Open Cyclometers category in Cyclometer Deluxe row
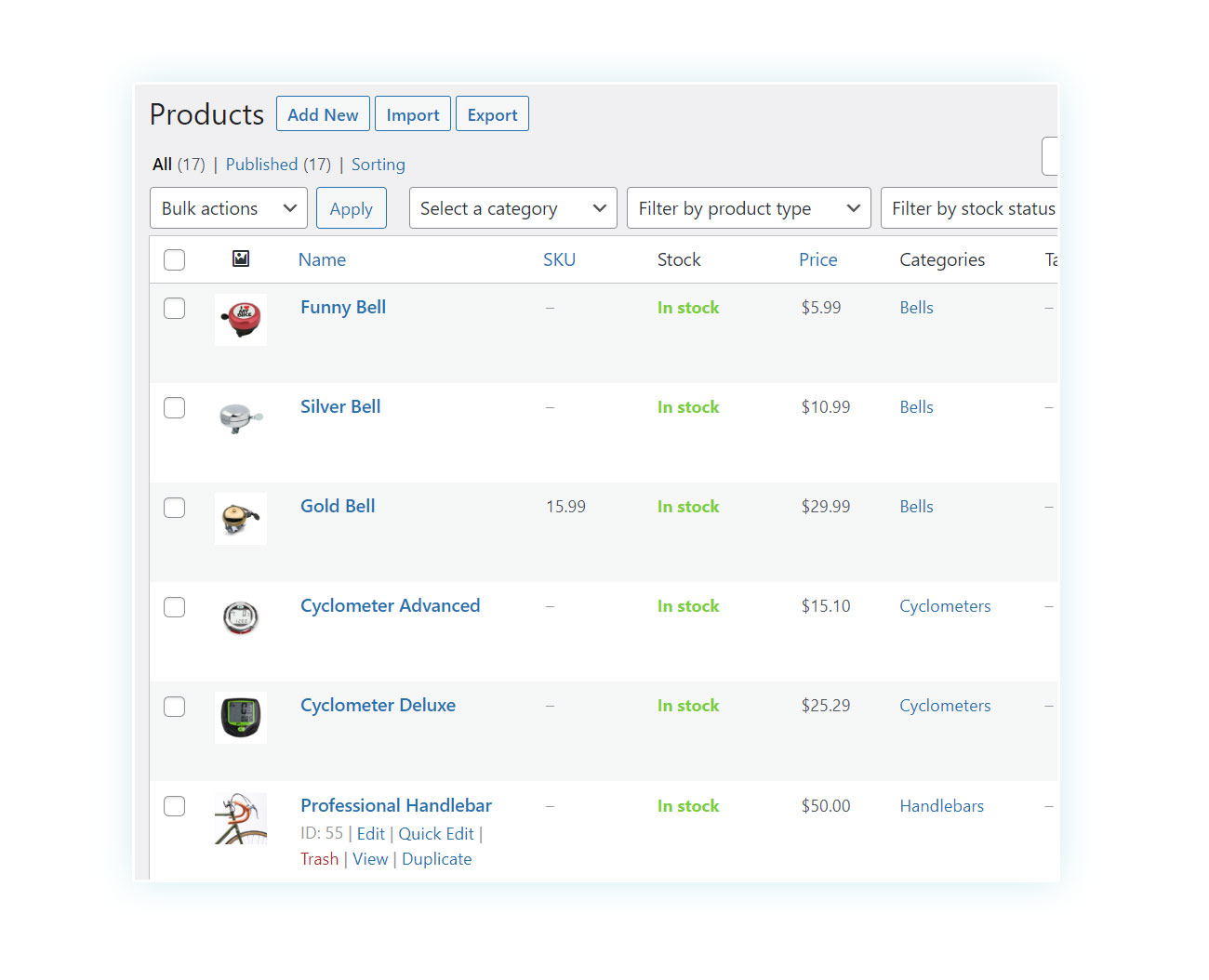Image resolution: width=1209 pixels, height=980 pixels. (945, 706)
